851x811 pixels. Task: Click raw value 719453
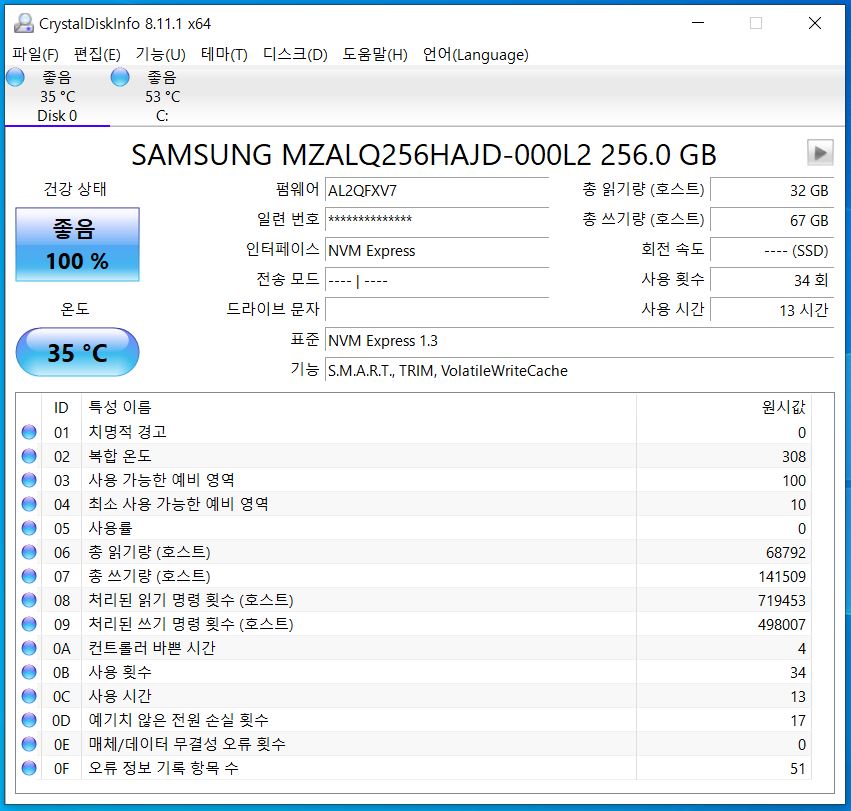(782, 600)
